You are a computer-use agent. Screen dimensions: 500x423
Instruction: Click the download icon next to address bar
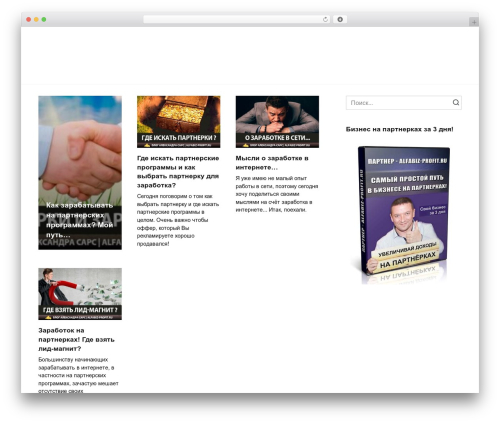tap(340, 19)
